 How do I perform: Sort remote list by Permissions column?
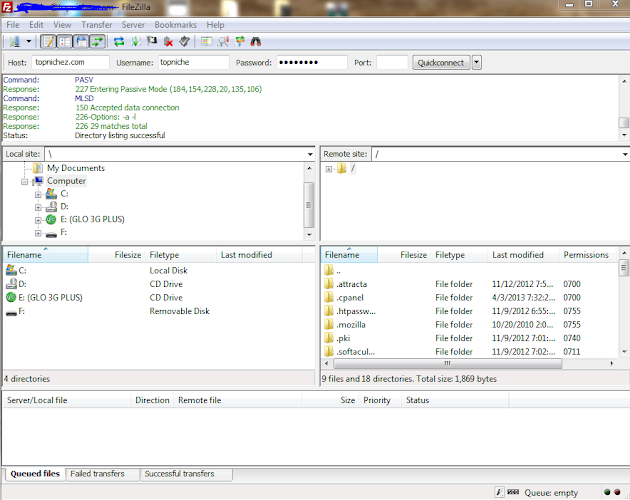tap(589, 255)
